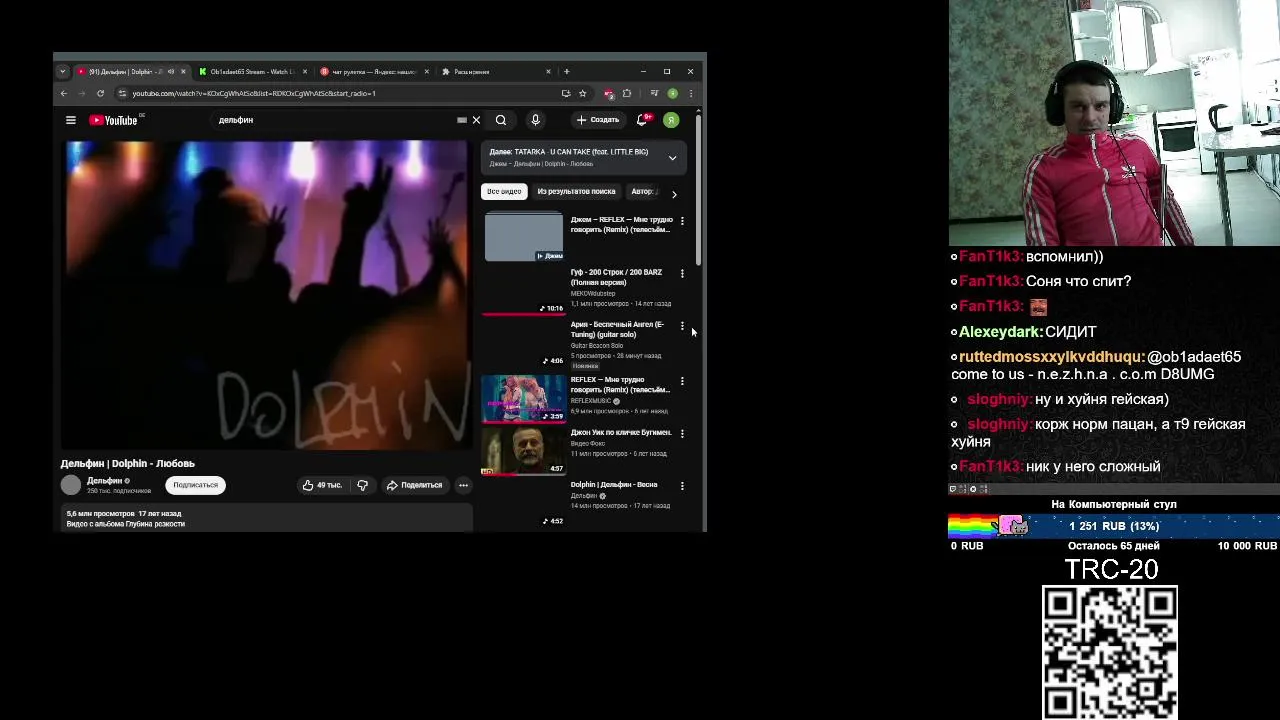Click the red extension icon with badge

608,93
